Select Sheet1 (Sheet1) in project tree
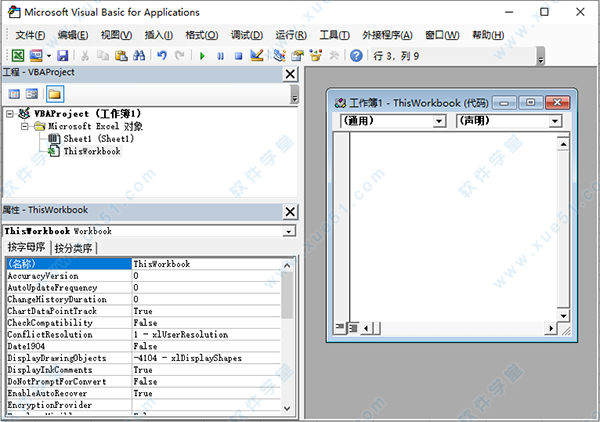 (99, 138)
